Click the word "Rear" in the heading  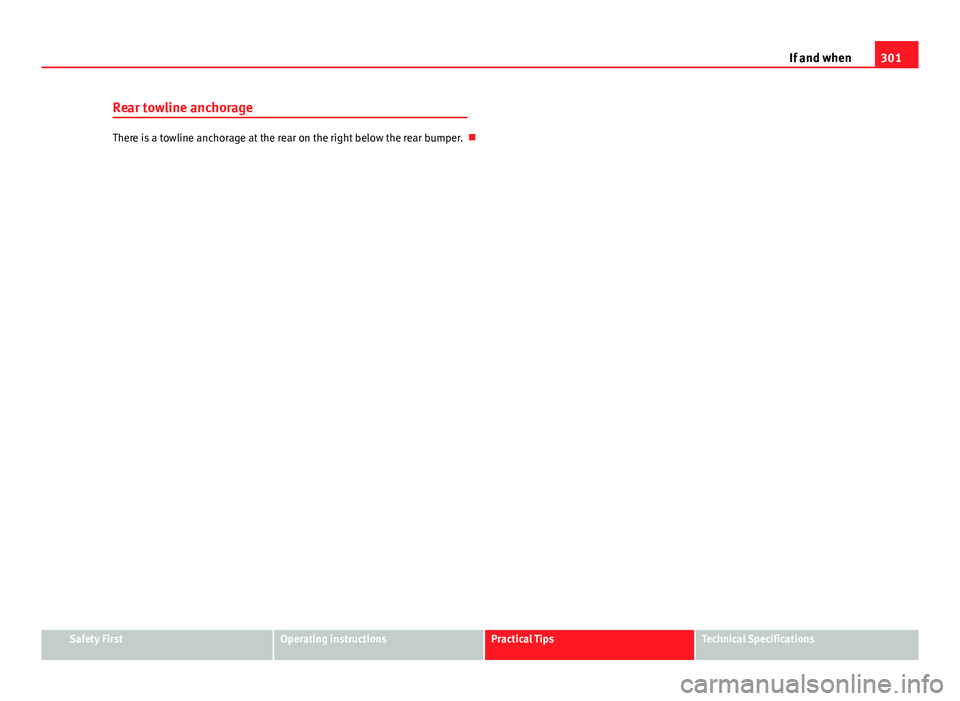[125, 107]
